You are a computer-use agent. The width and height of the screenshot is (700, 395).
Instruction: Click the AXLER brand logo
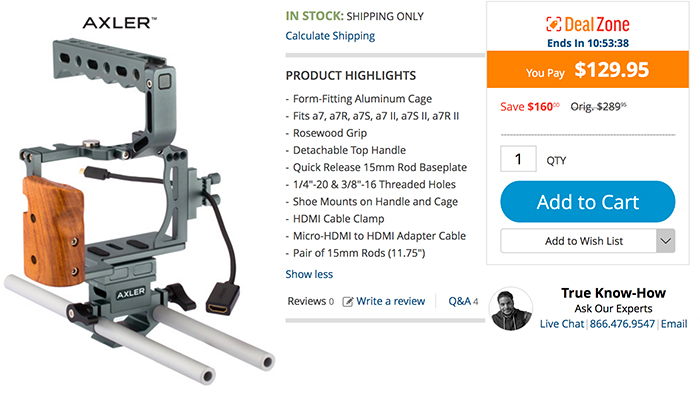coord(120,23)
